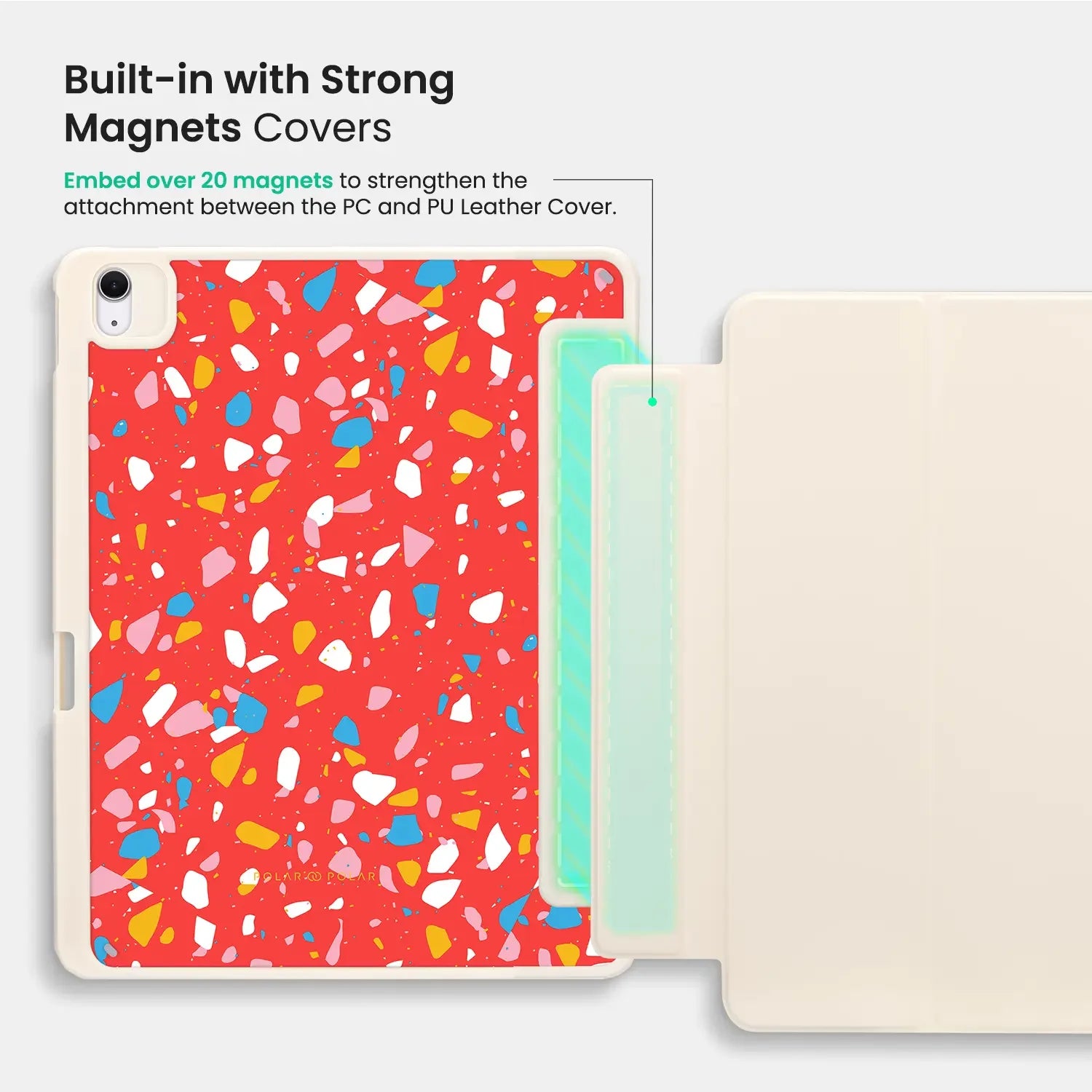Click the large beige PU leather cover panel

(x=906, y=662)
